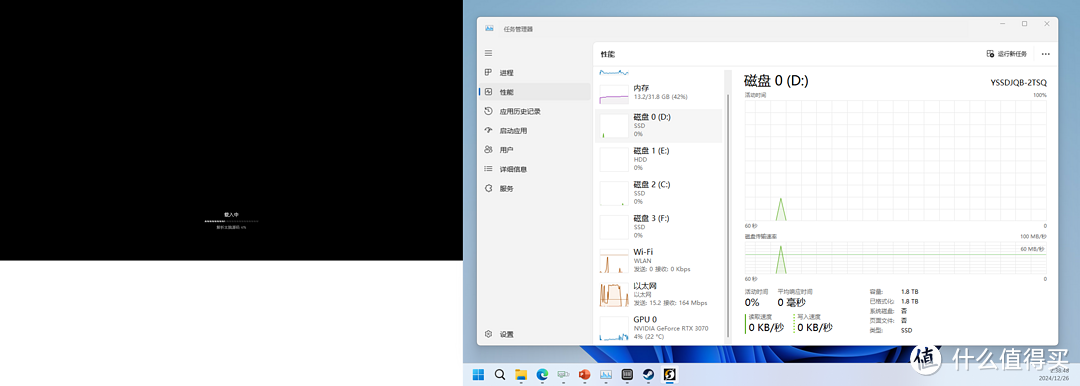The height and width of the screenshot is (386, 1080).
Task: Open 应用历史记录 (App history) page
Action: (534, 111)
